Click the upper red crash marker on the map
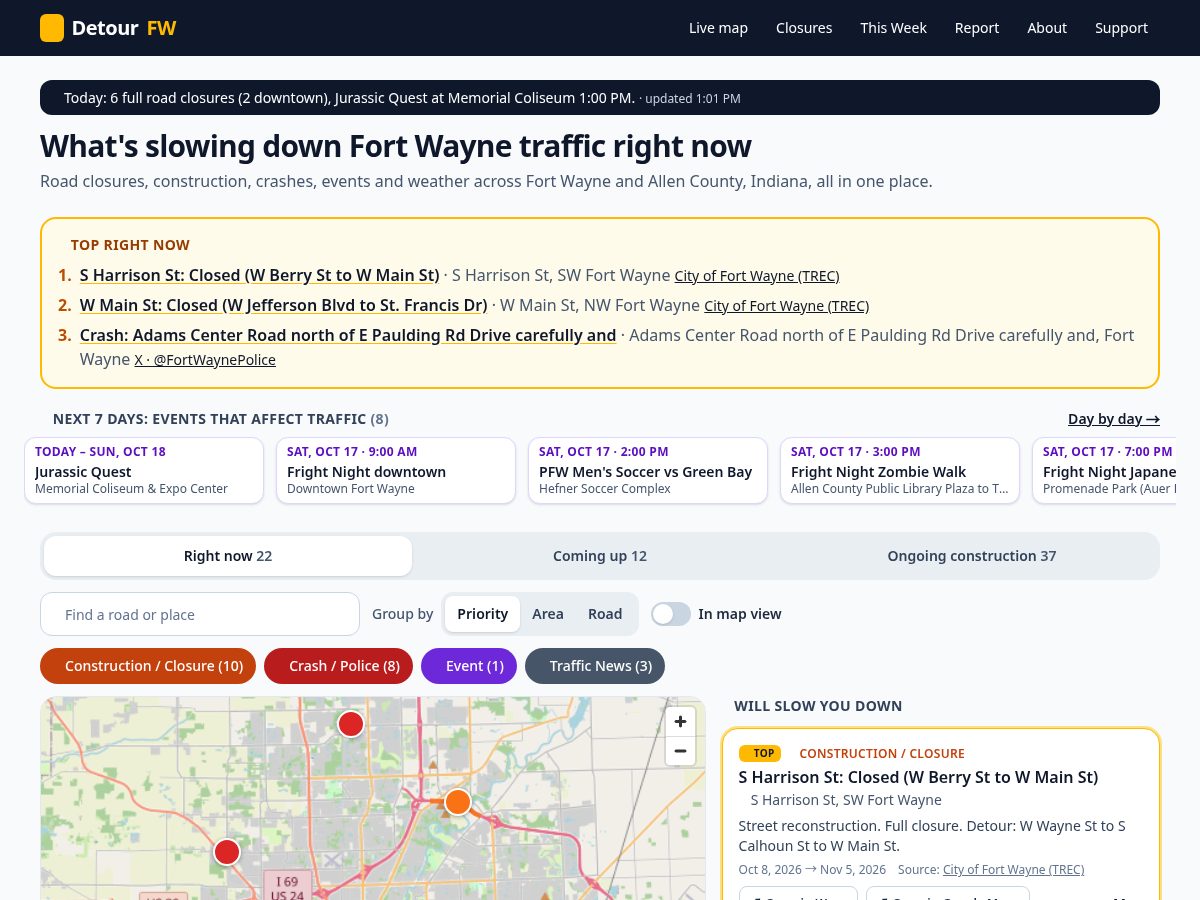This screenshot has height=900, width=1200. 350,724
